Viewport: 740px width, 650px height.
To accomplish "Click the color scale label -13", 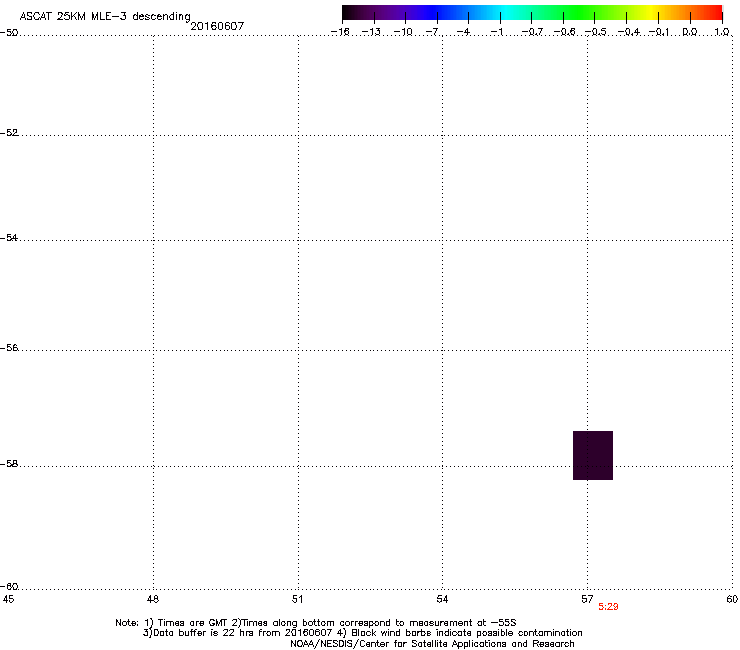I will tap(371, 32).
